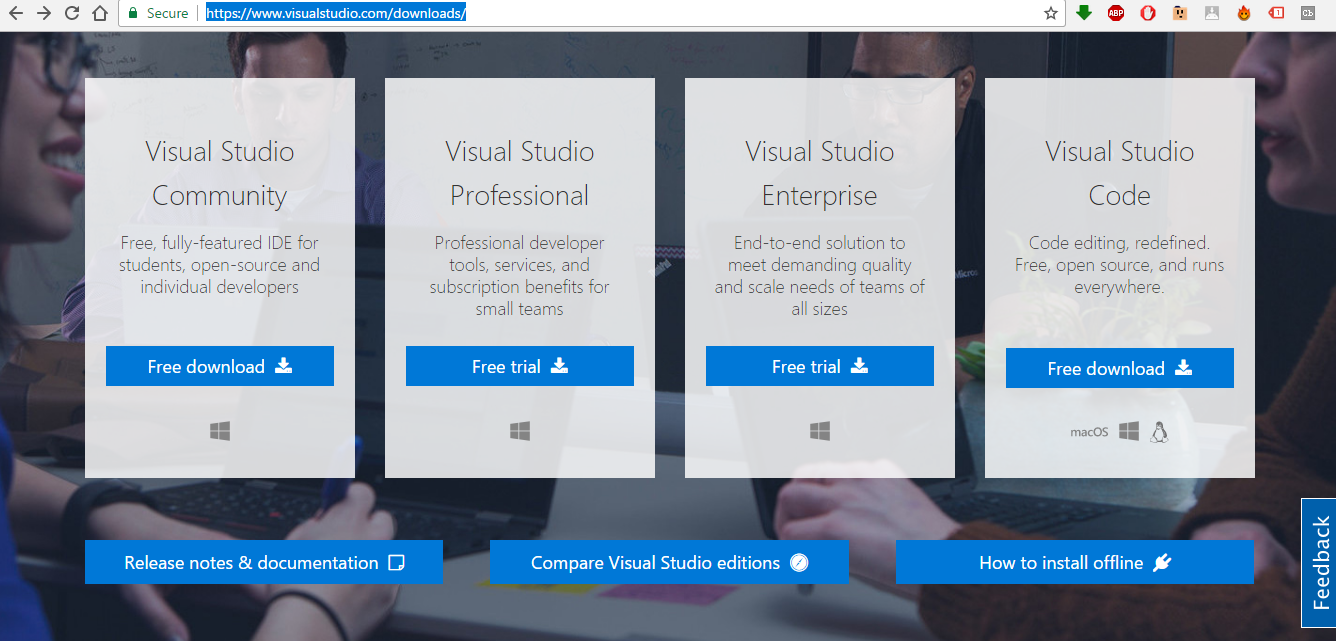Click the Visual Studio Enterprise heading

coord(820,173)
